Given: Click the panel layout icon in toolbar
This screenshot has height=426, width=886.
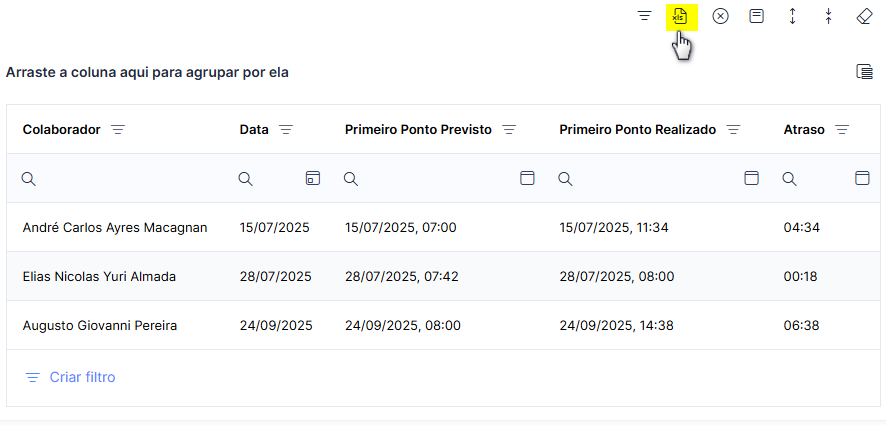Looking at the screenshot, I should pos(756,16).
